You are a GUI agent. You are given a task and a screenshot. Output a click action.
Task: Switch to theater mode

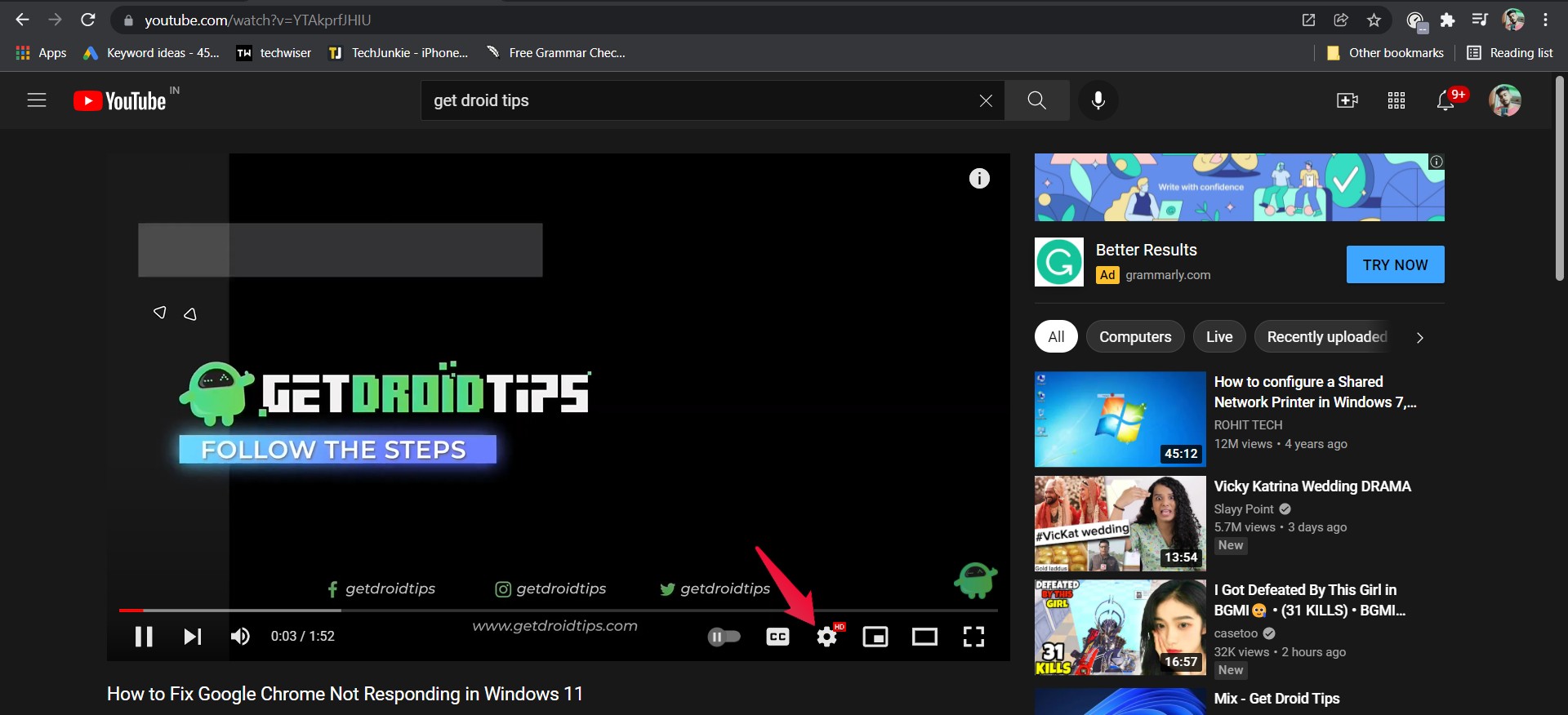point(924,637)
